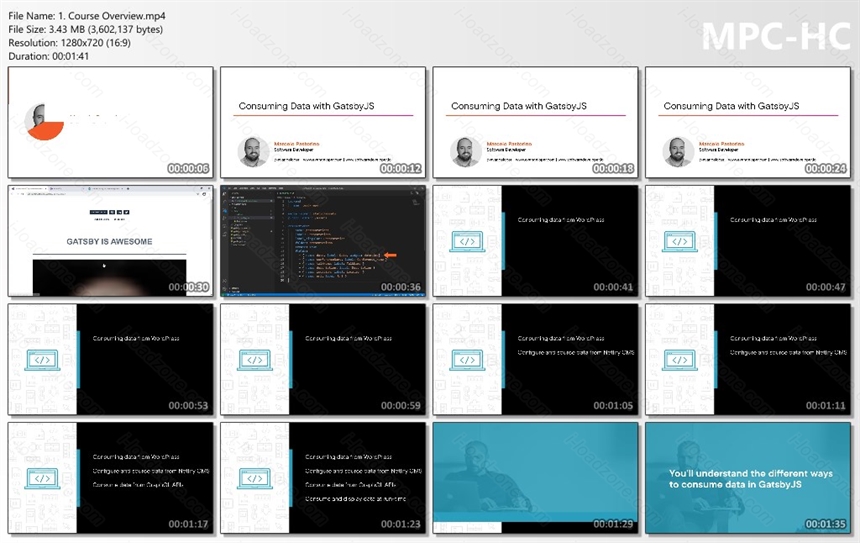Viewport: 860px width, 543px height.
Task: Select the thumbnail stamped 00:01:23
Action: point(323,478)
